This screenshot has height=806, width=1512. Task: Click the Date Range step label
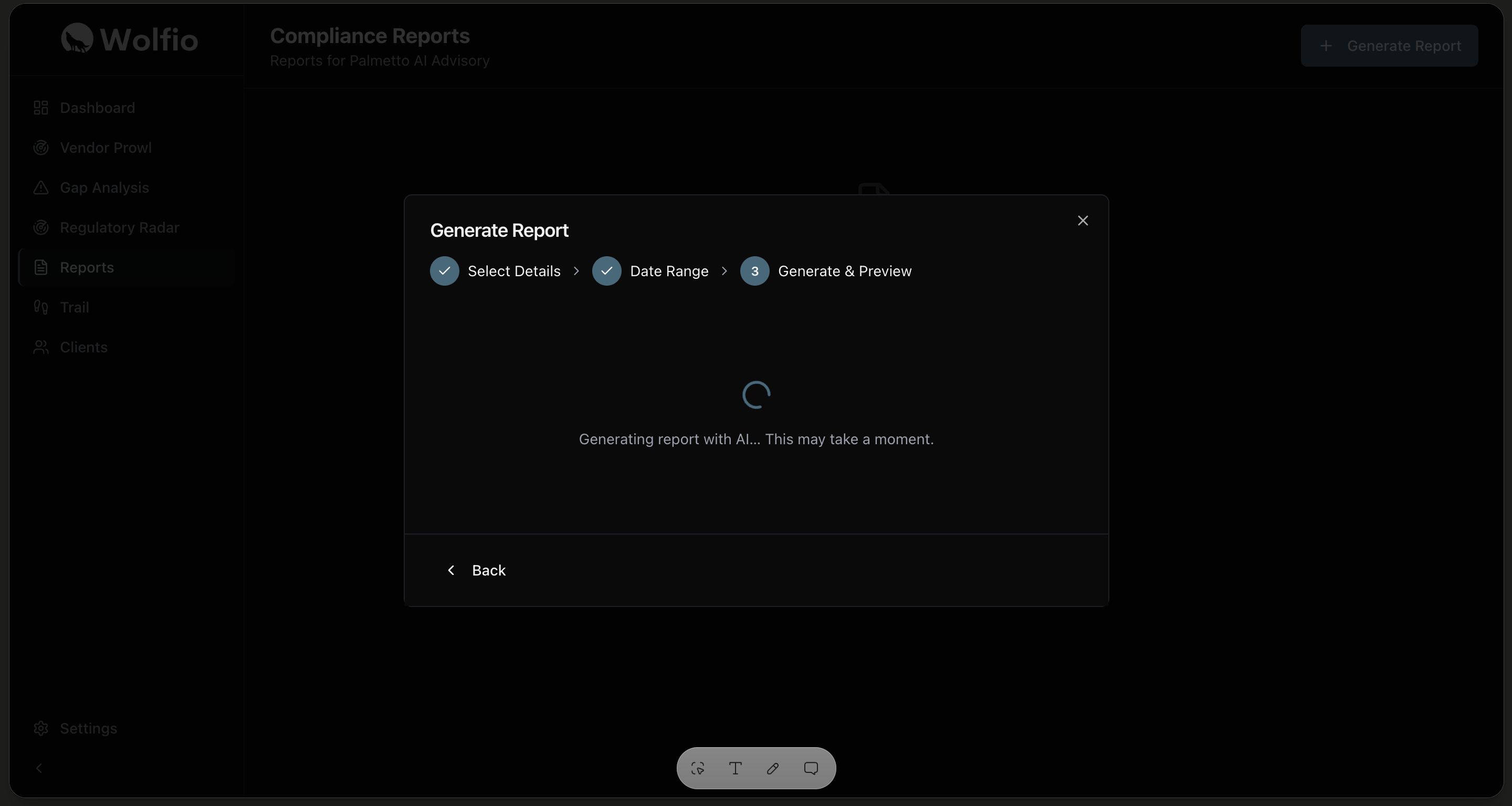pos(668,271)
